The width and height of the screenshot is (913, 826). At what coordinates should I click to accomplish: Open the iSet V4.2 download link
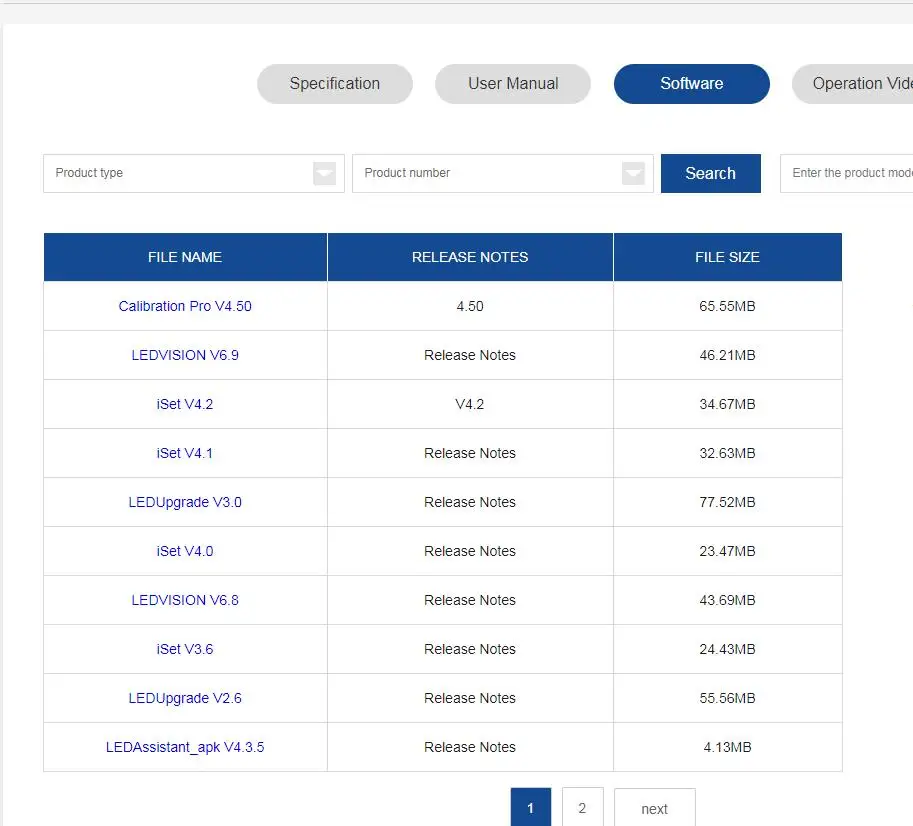coord(185,404)
